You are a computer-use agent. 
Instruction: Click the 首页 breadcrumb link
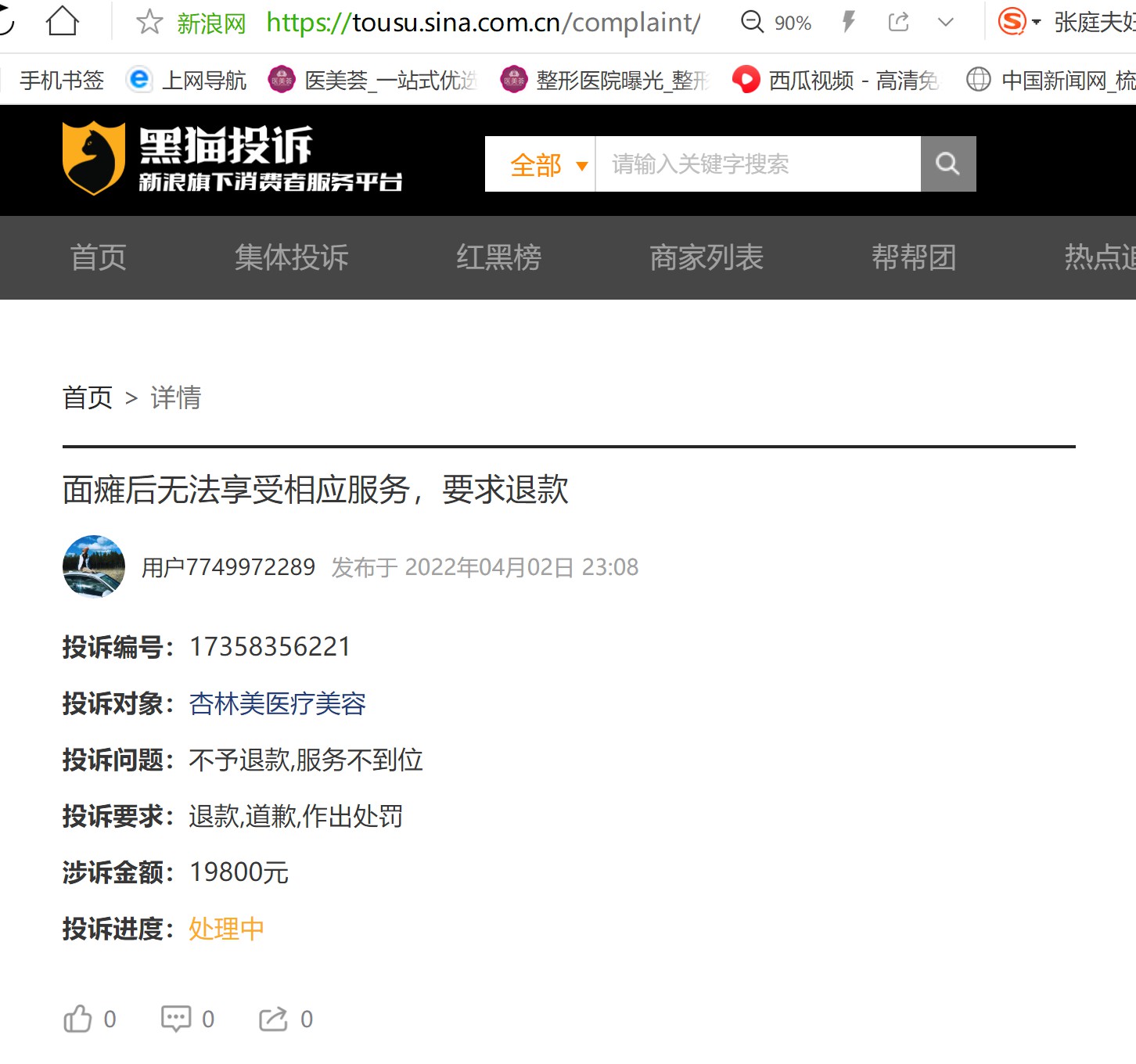88,397
